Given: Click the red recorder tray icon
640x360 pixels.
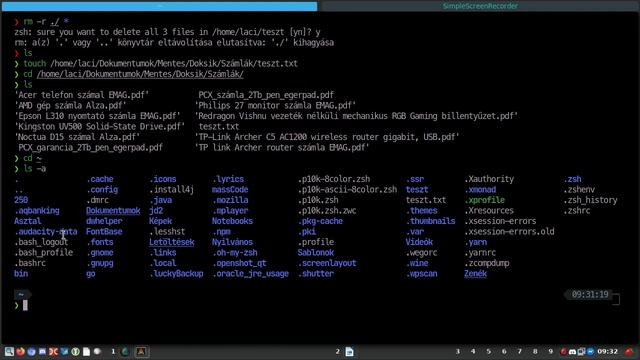Looking at the screenshot, I should (x=564, y=351).
